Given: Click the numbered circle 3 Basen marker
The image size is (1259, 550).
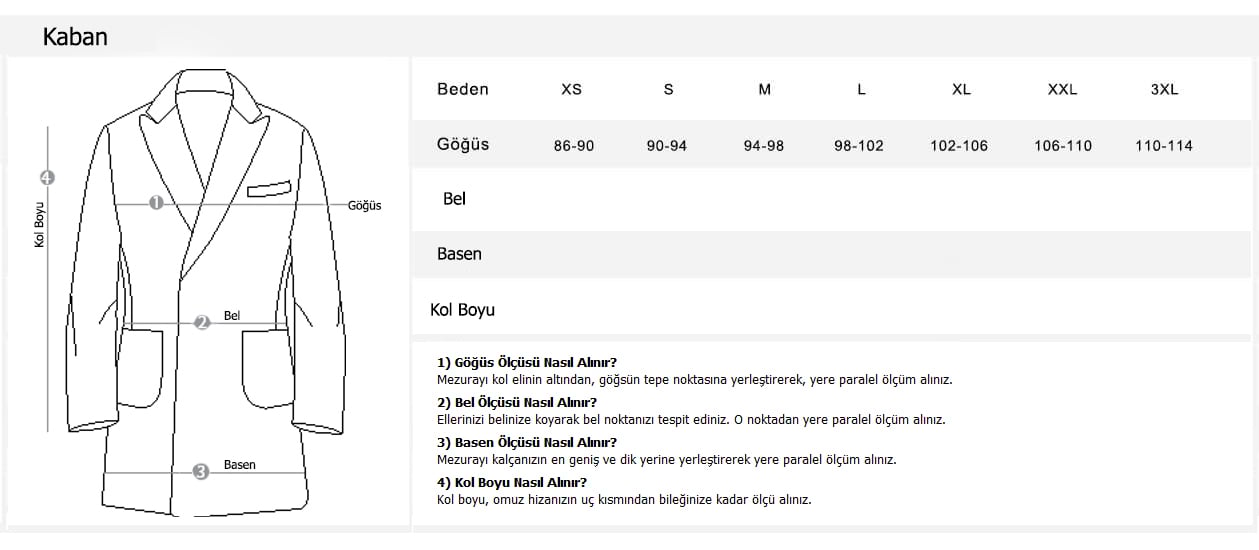Looking at the screenshot, I should point(201,471).
